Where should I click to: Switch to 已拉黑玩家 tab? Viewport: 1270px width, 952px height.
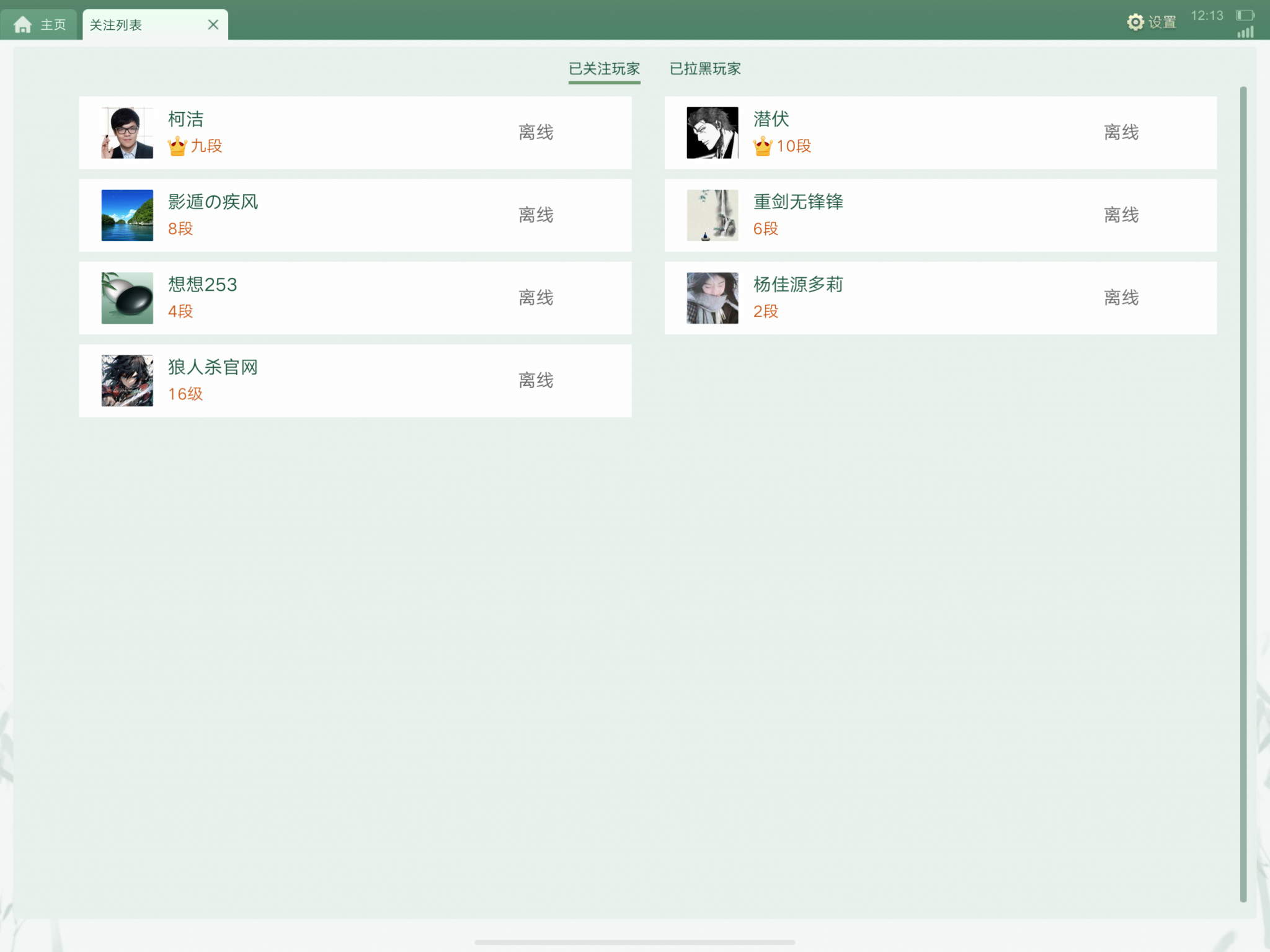point(705,69)
